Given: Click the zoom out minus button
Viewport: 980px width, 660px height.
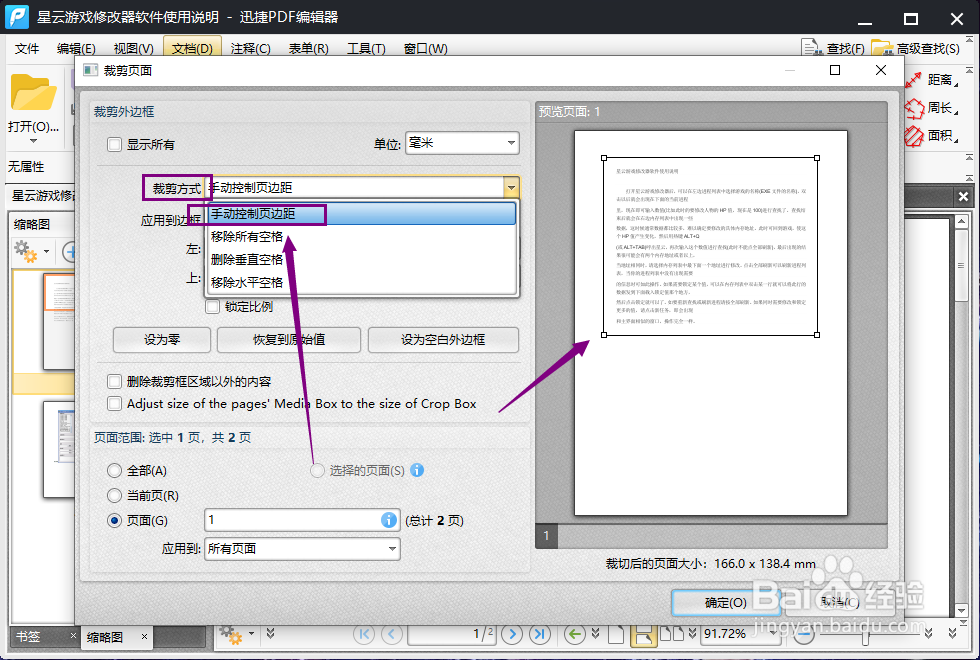Looking at the screenshot, I should click(804, 634).
